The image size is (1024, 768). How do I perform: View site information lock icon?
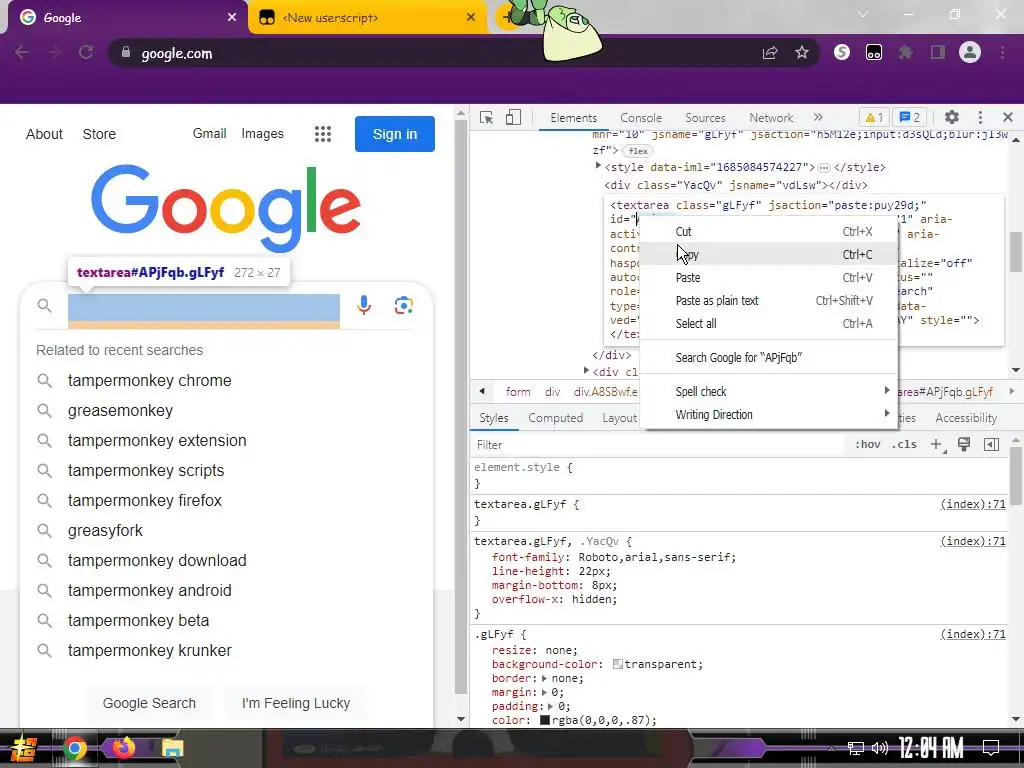[126, 53]
